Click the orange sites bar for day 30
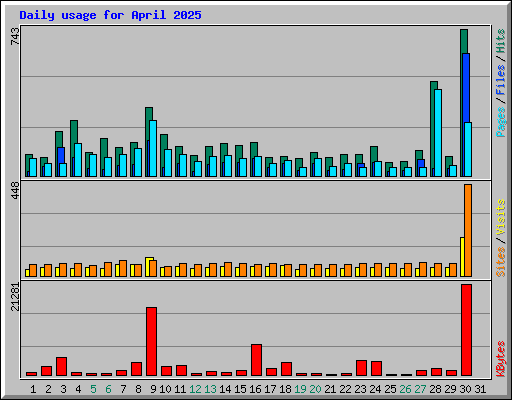The width and height of the screenshot is (512, 400). (468, 230)
